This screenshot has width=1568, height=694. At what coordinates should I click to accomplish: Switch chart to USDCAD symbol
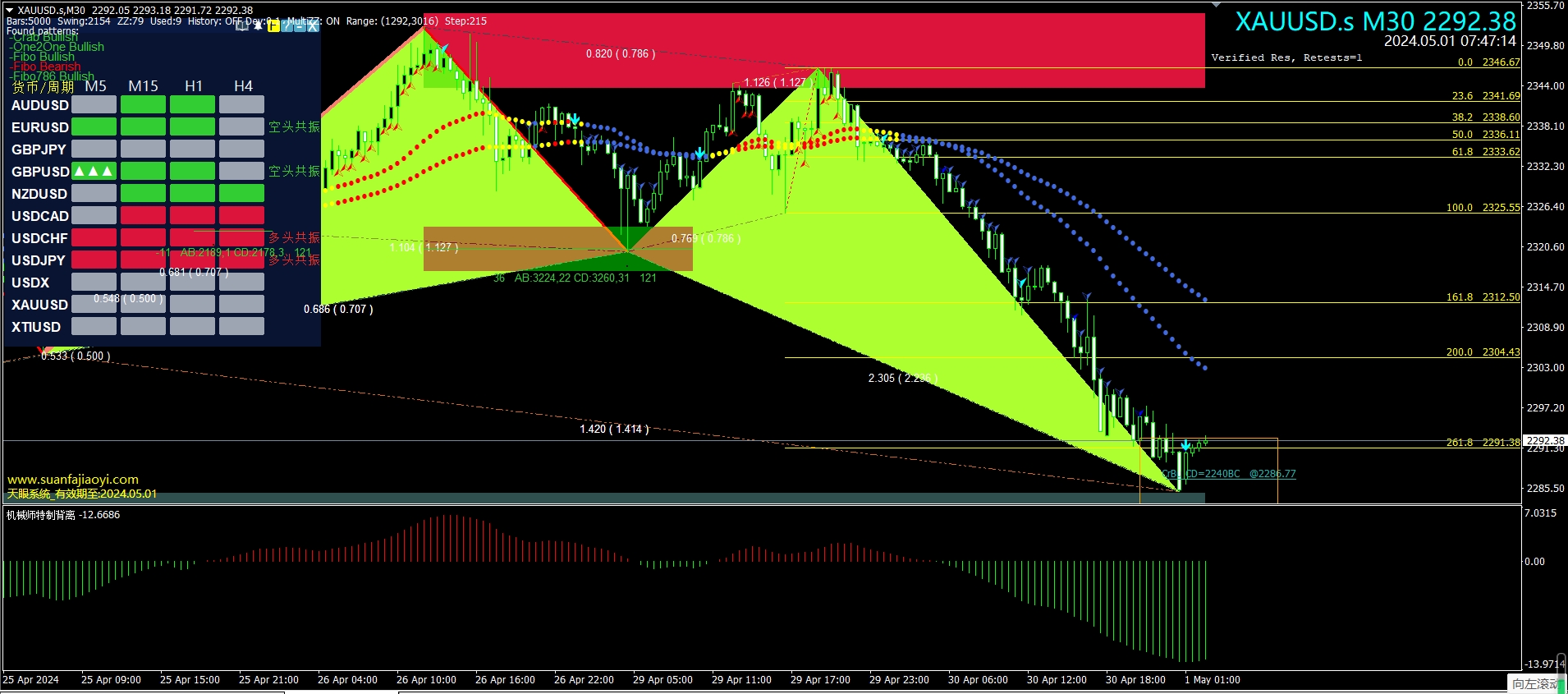click(x=40, y=216)
